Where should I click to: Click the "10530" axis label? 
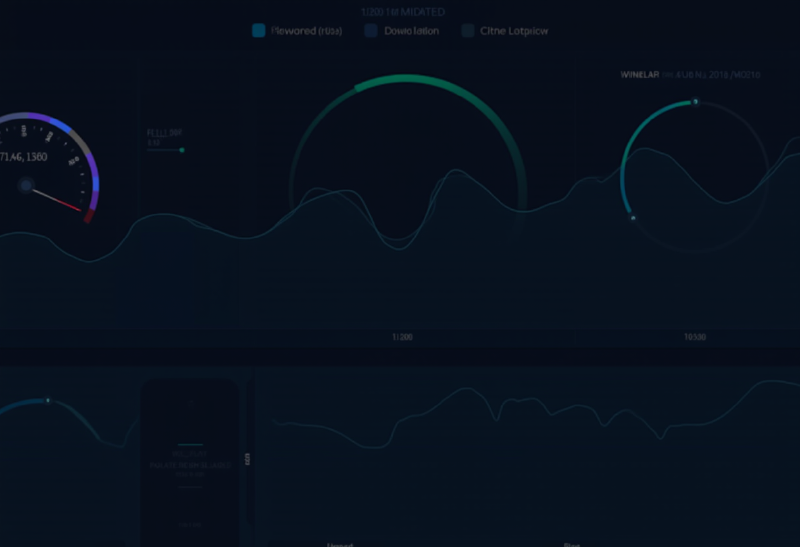695,337
